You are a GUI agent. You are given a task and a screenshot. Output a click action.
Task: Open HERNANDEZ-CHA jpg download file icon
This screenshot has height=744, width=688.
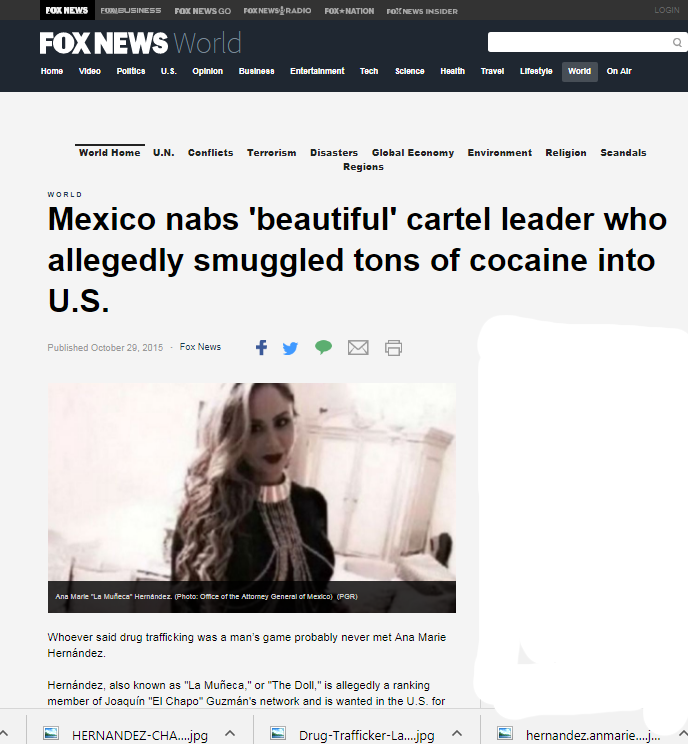(51, 734)
